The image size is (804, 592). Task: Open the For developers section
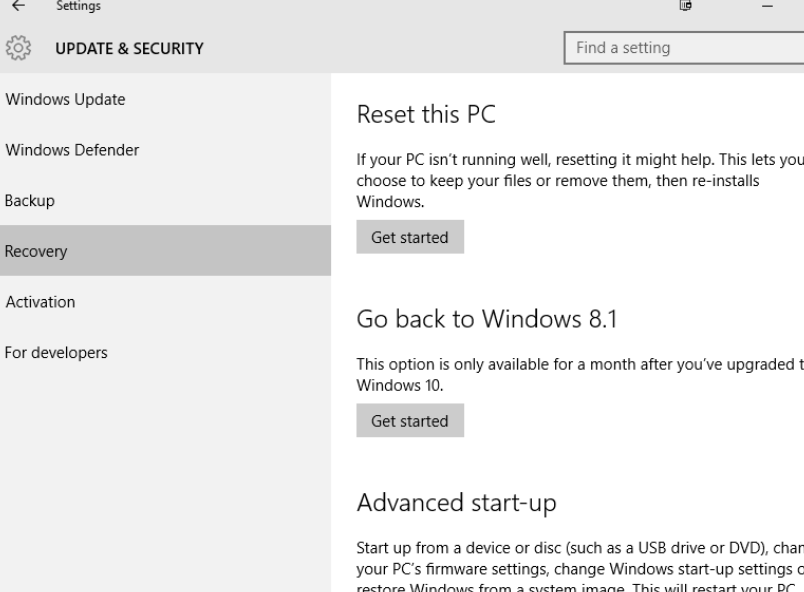56,352
